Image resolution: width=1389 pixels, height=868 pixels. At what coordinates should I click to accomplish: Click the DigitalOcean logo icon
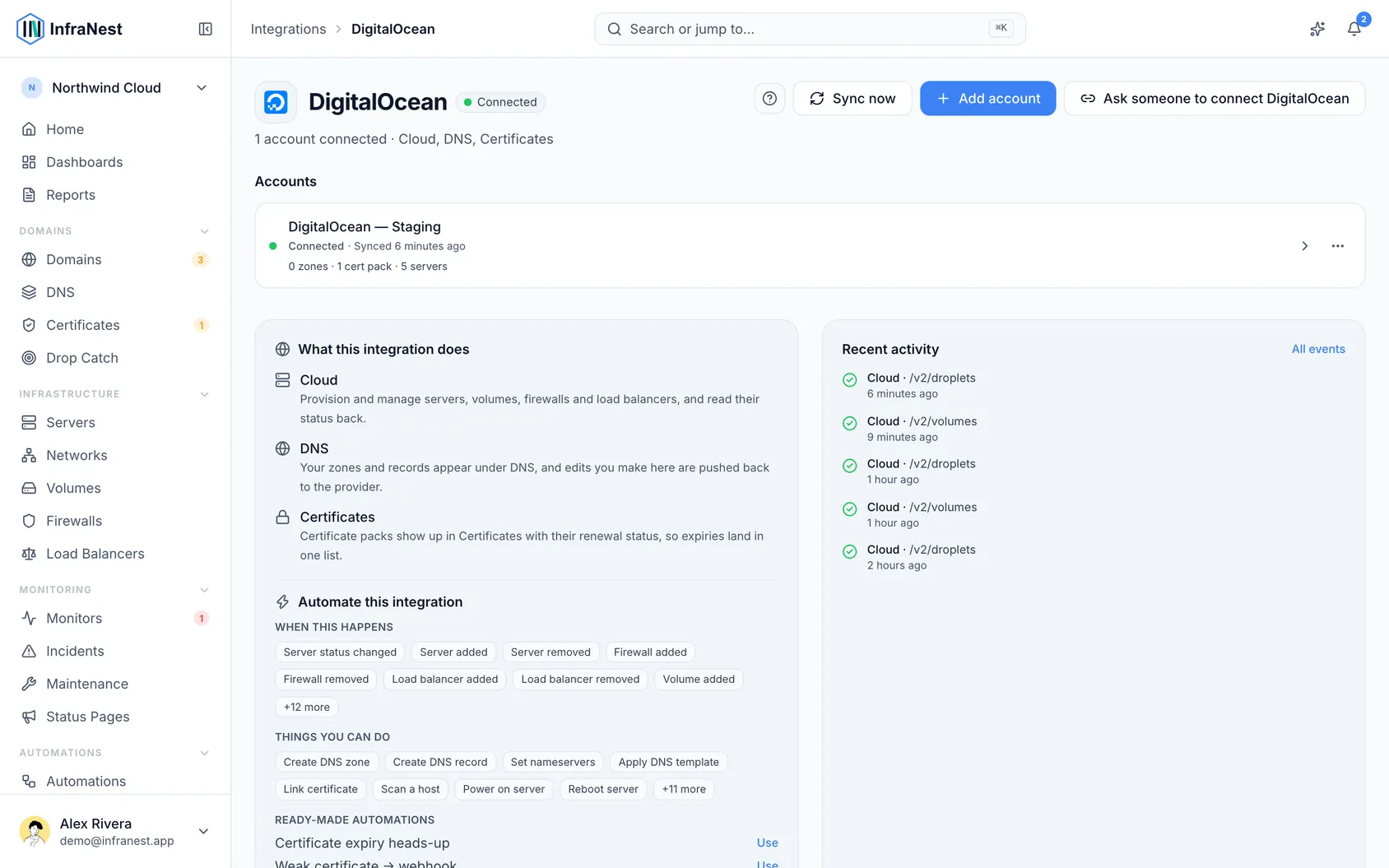tap(276, 102)
